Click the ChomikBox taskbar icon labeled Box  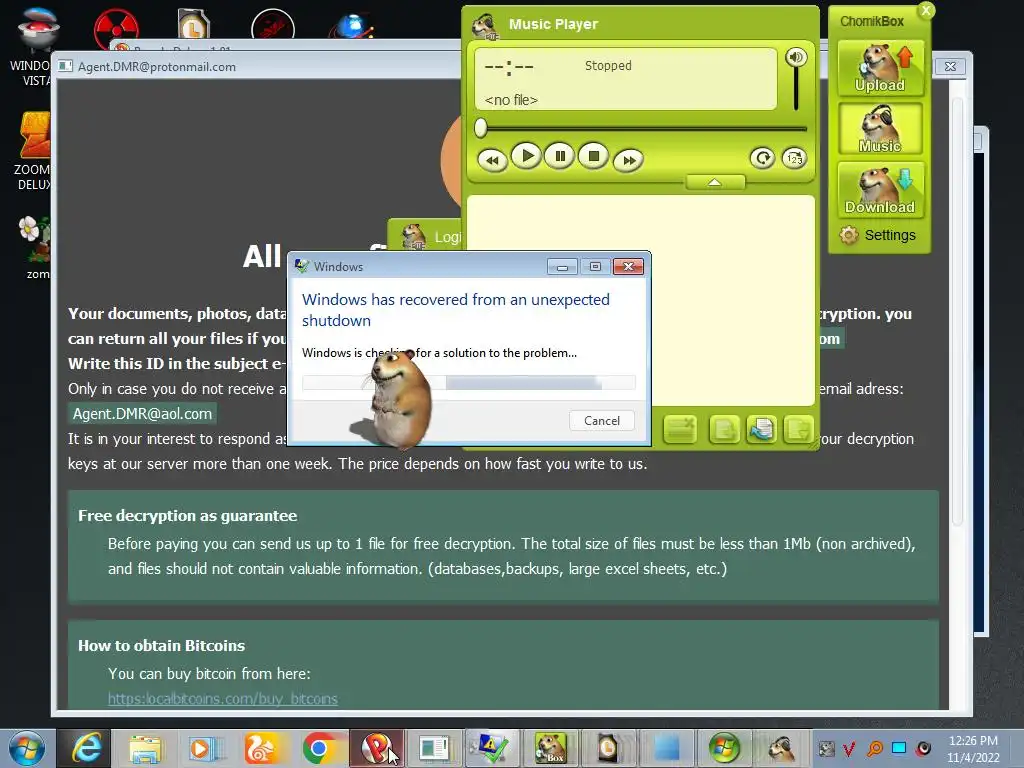[x=550, y=748]
